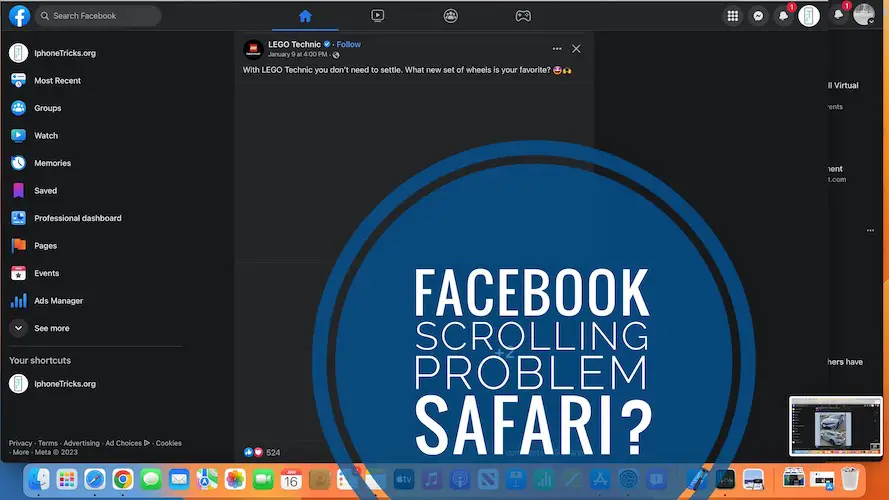Viewport: 889px width, 500px height.
Task: Open the Groups tab in top navigation
Action: pyautogui.click(x=450, y=16)
